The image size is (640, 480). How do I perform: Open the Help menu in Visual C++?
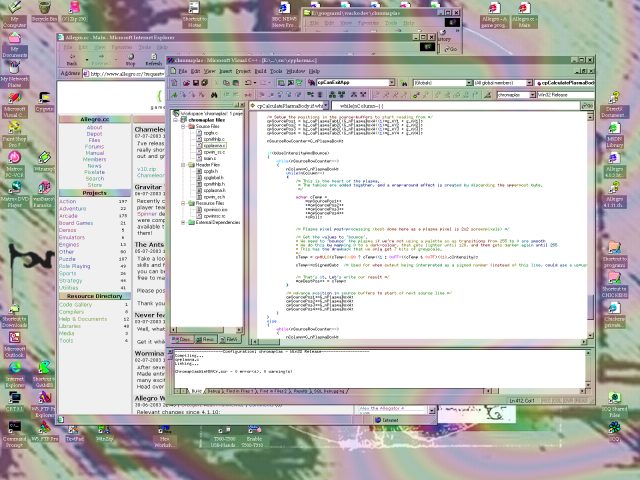[x=314, y=71]
